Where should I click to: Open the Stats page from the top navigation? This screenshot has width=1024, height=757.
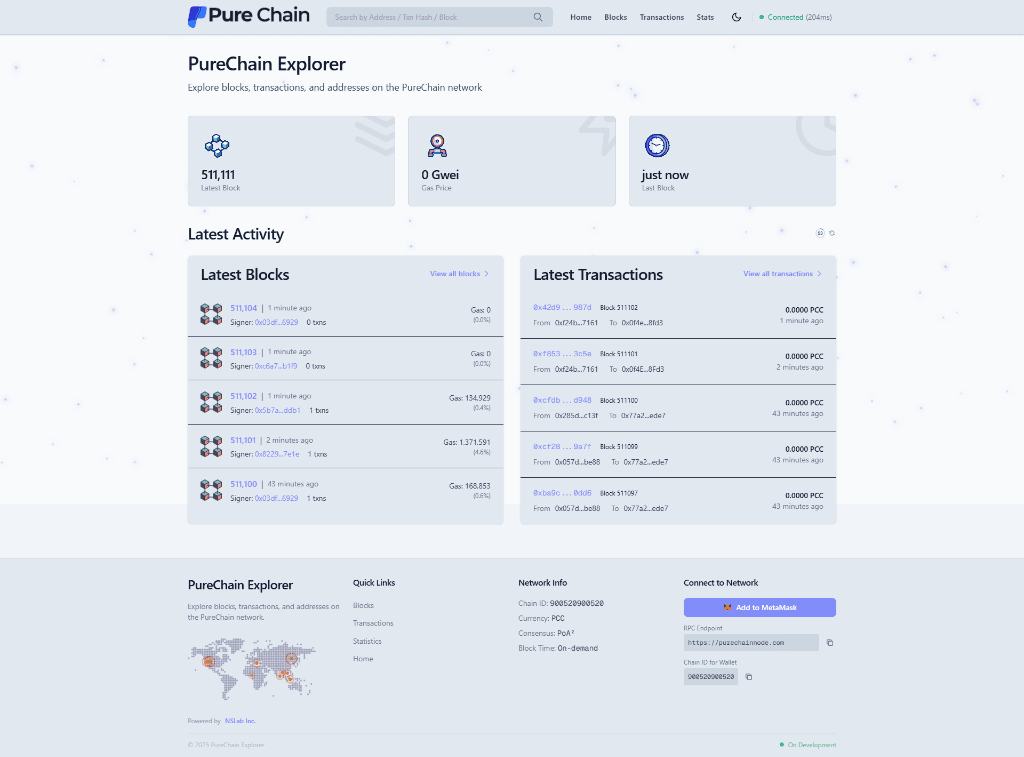pos(705,17)
